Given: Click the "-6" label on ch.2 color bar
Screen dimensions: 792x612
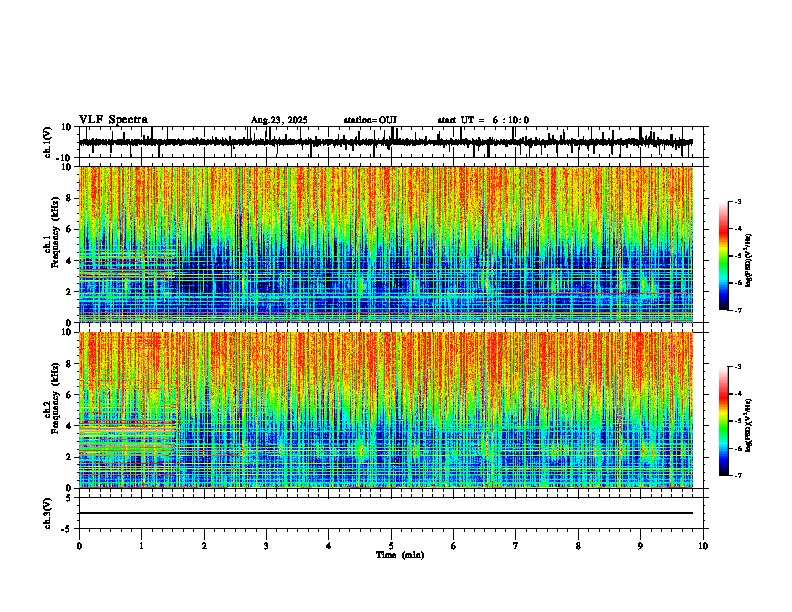Looking at the screenshot, I should tap(737, 448).
